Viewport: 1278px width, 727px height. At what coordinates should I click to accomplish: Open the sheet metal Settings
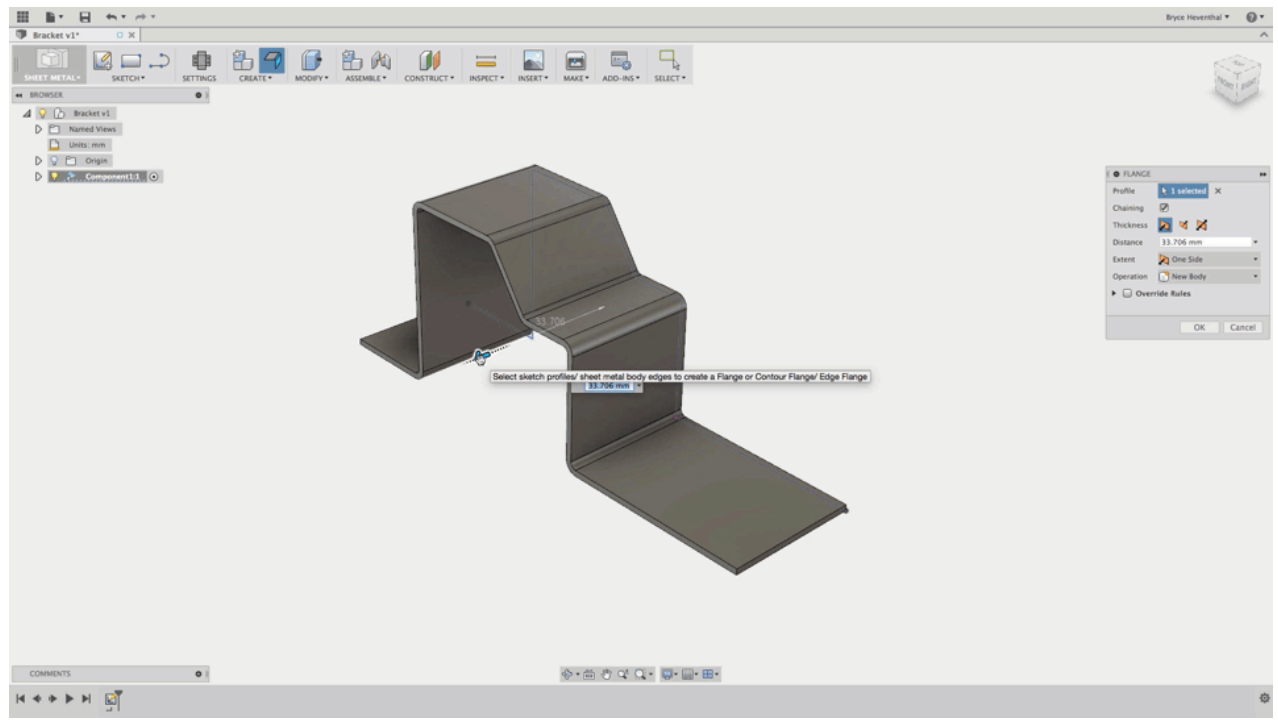click(203, 62)
